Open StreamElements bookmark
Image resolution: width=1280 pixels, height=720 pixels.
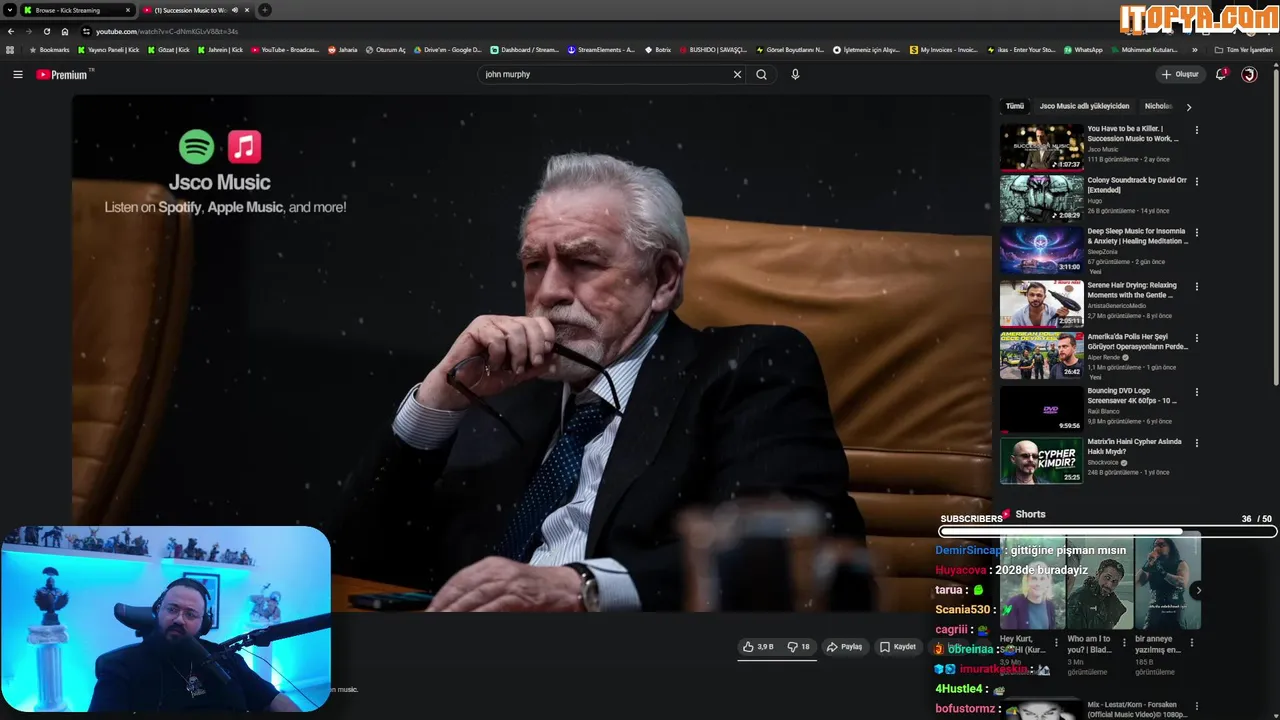point(601,49)
